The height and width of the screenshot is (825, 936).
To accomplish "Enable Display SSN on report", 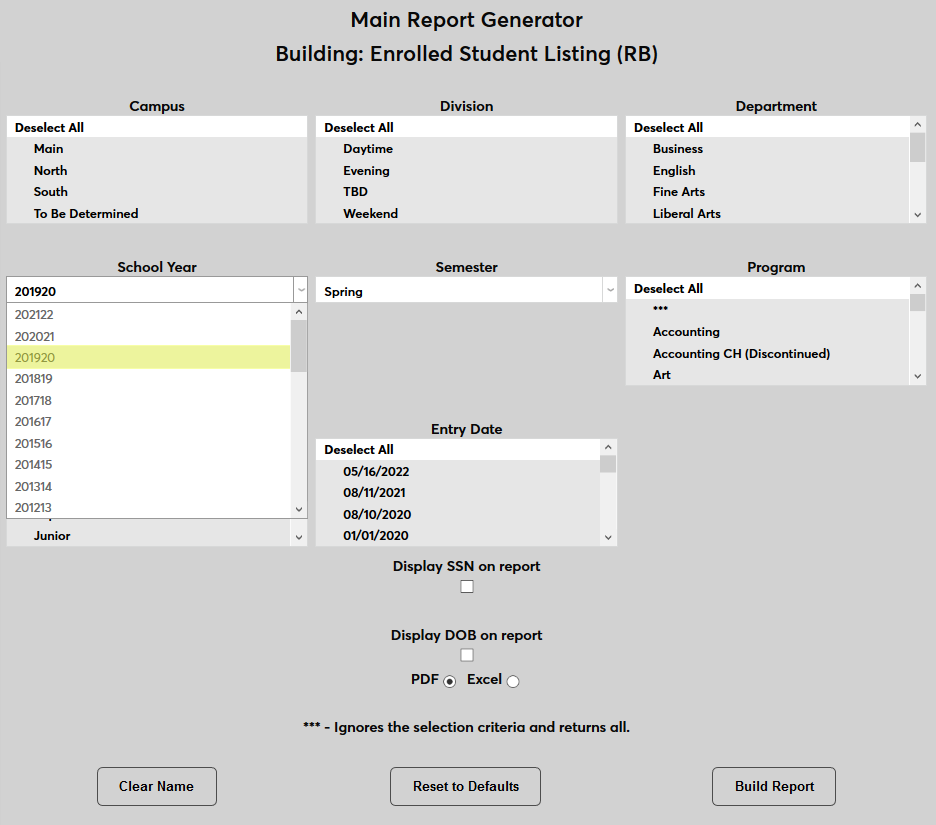I will tap(466, 586).
